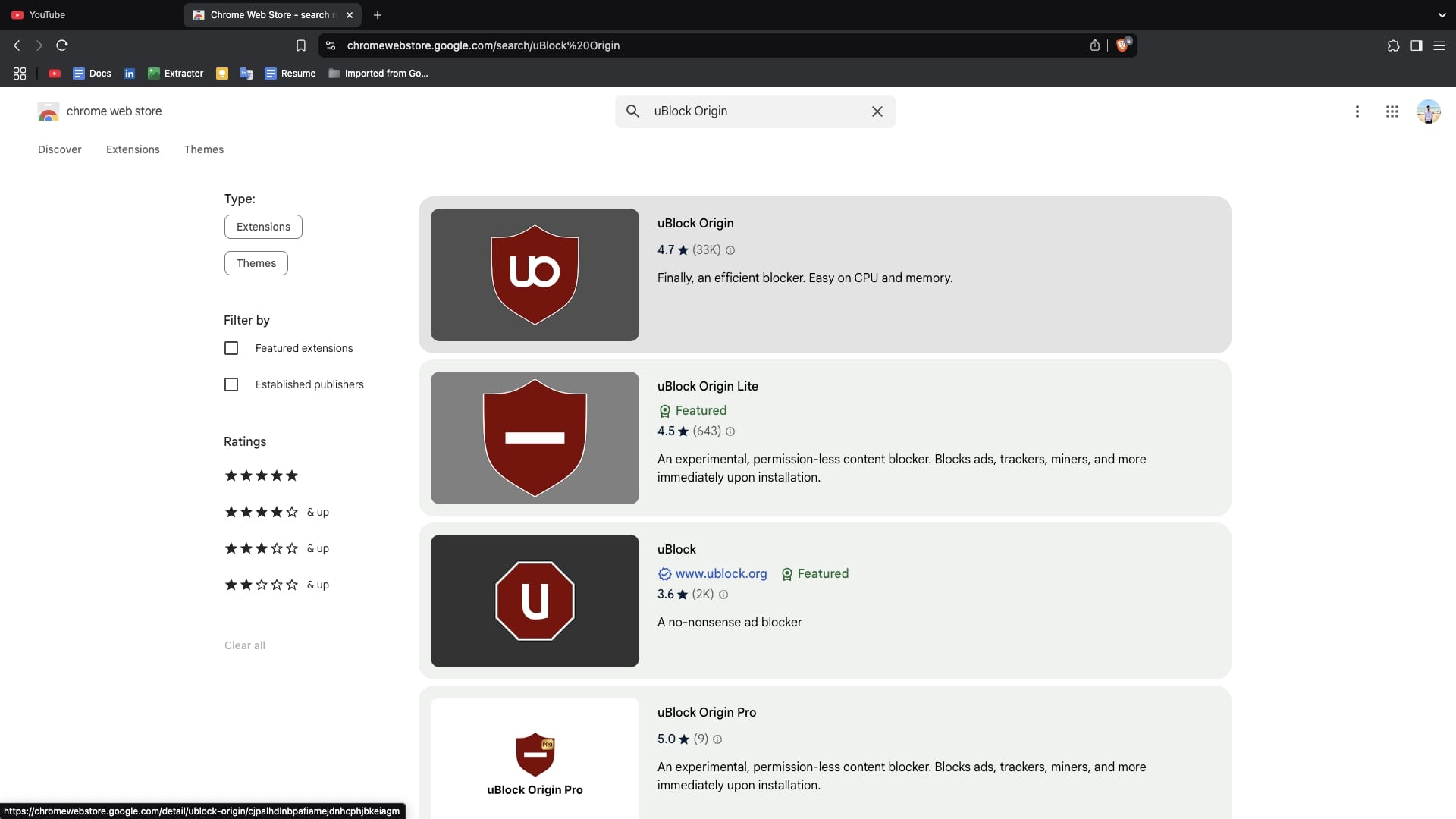Go to the Themes navigation tab
Screen dimensions: 1456x819
point(204,149)
